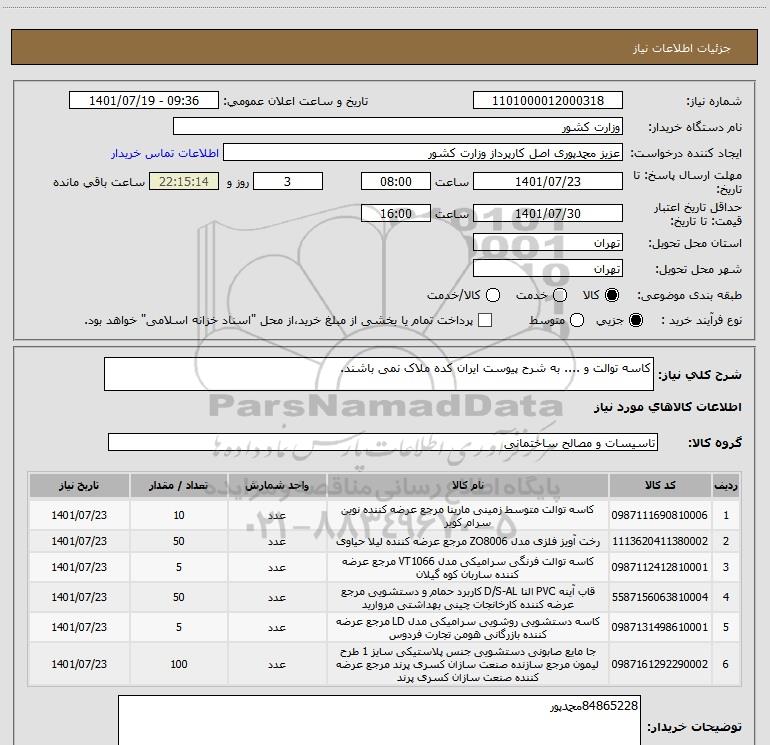The width and height of the screenshot is (770, 745).
Task: Click the remaining days field showing 3
Action: 288,182
